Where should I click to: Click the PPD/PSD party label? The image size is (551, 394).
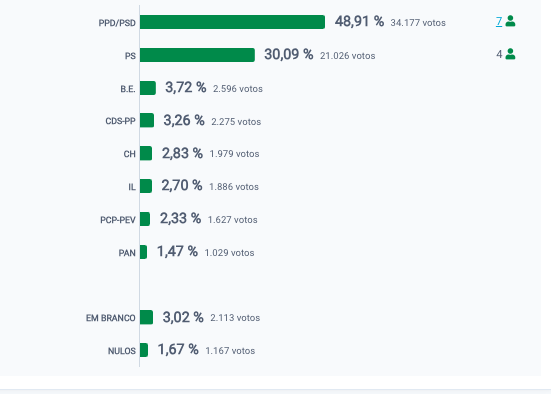[x=117, y=23]
